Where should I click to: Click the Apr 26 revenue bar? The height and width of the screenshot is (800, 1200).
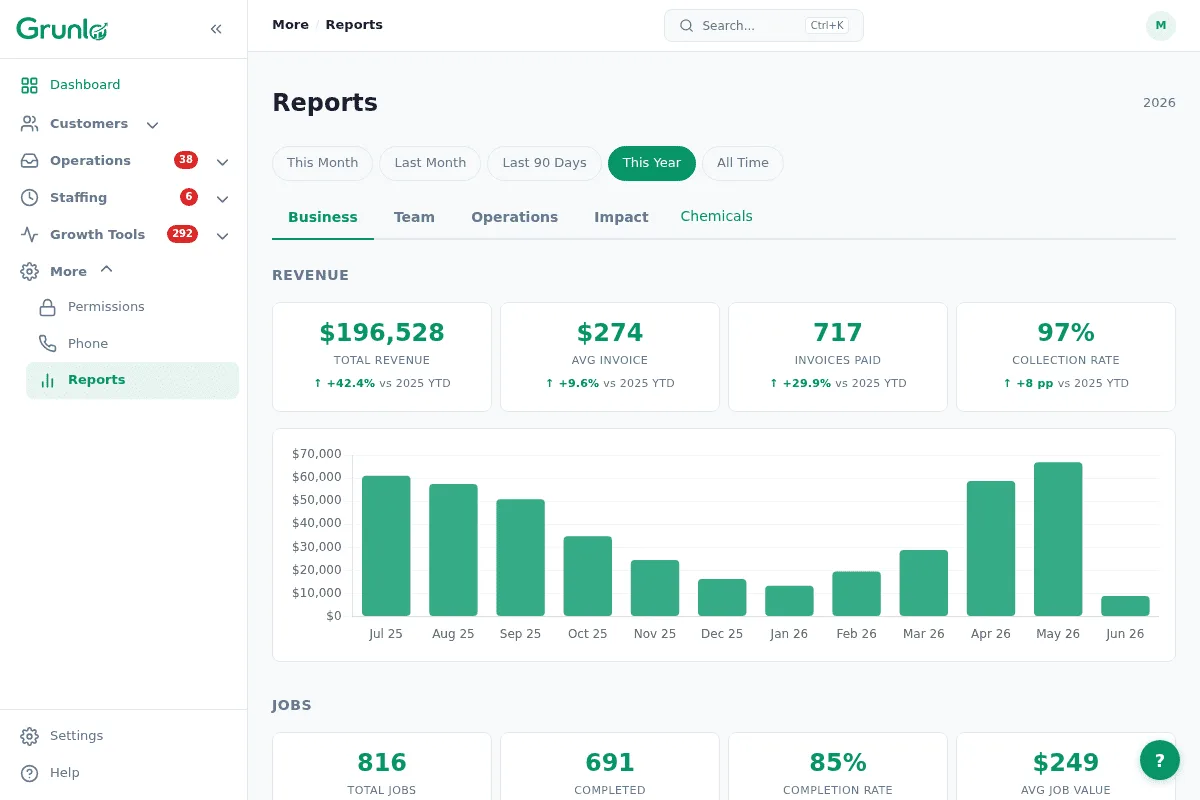(991, 548)
